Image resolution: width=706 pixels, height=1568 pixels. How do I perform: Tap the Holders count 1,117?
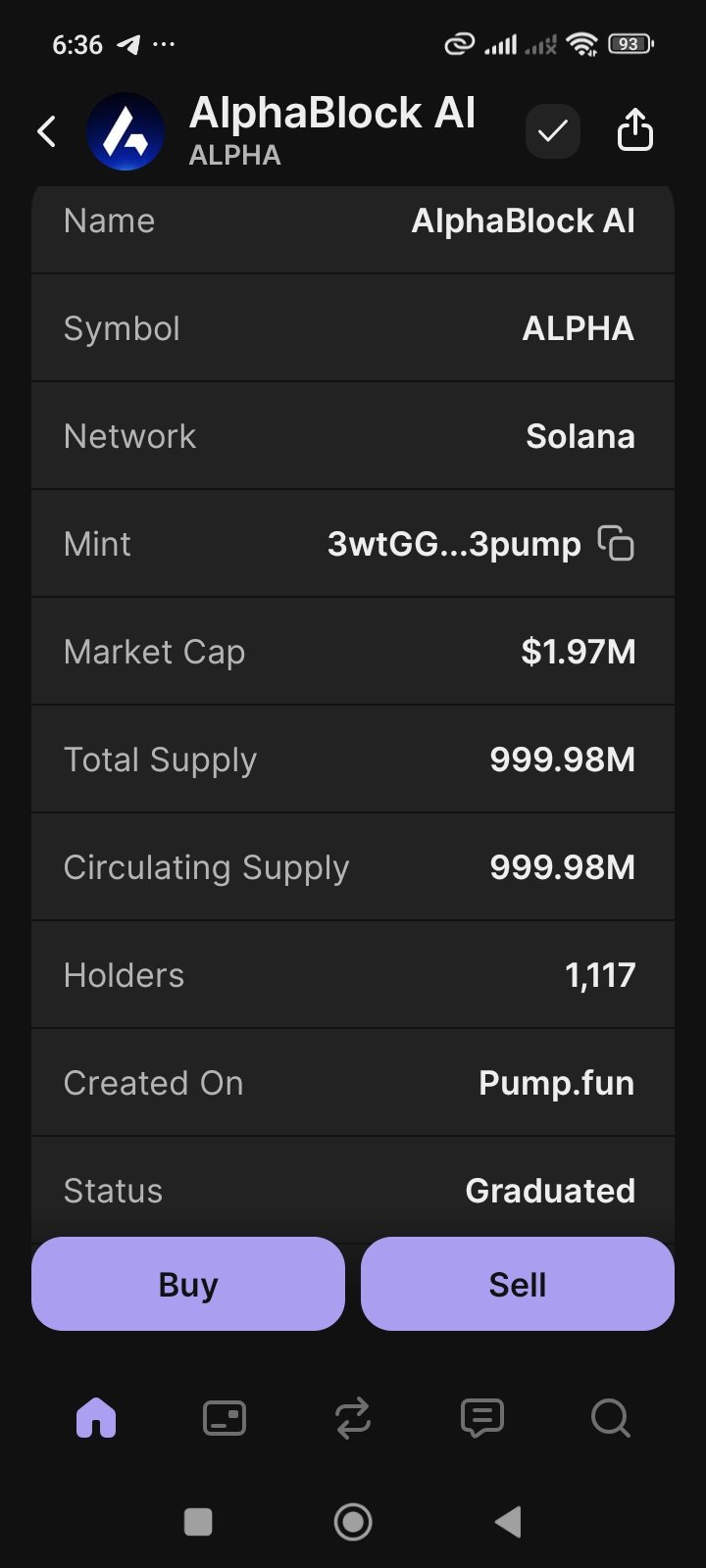click(600, 975)
